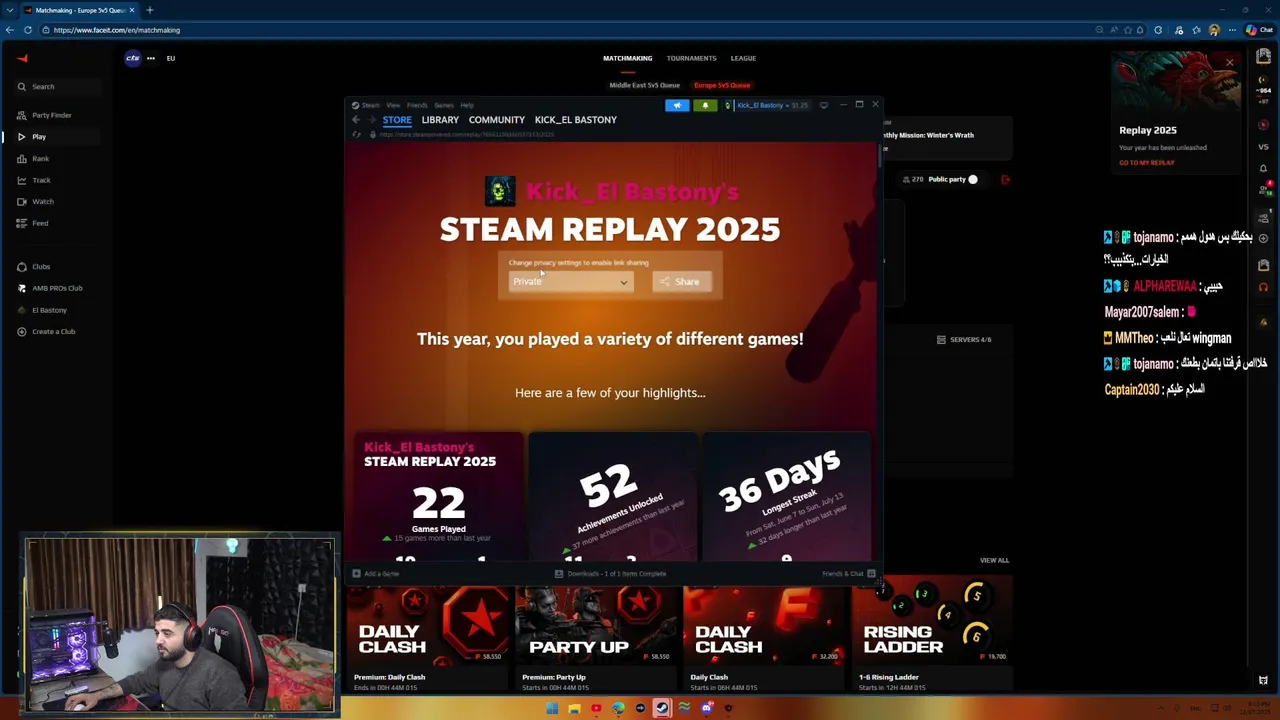Switch to Steam COMMUNITY tab
The image size is (1280, 720).
tap(497, 120)
